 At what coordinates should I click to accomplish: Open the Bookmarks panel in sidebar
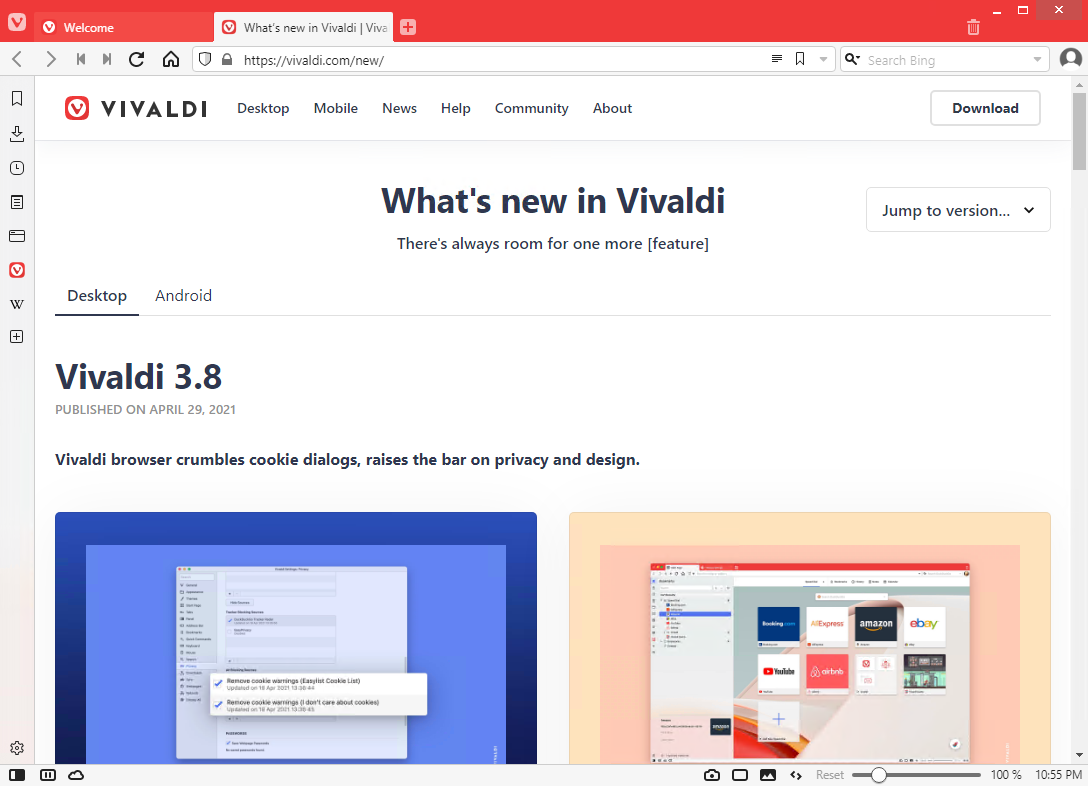coord(17,99)
